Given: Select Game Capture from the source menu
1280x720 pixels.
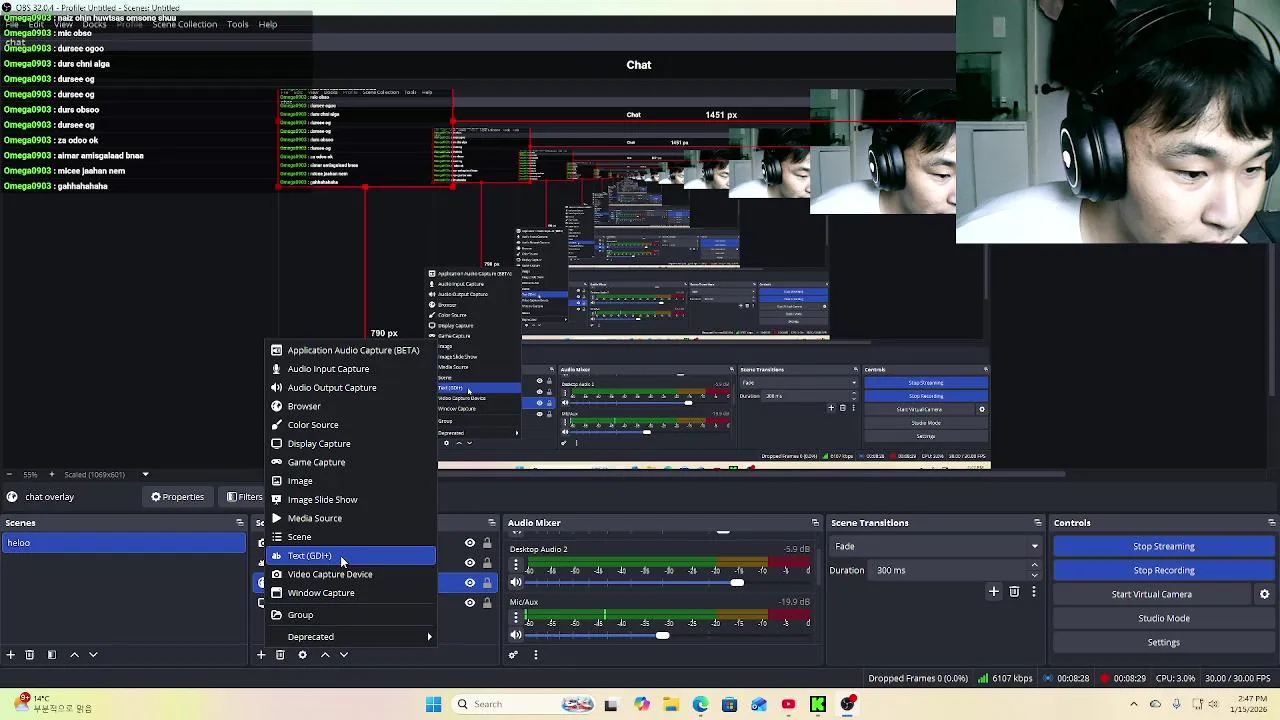Looking at the screenshot, I should (x=351, y=462).
